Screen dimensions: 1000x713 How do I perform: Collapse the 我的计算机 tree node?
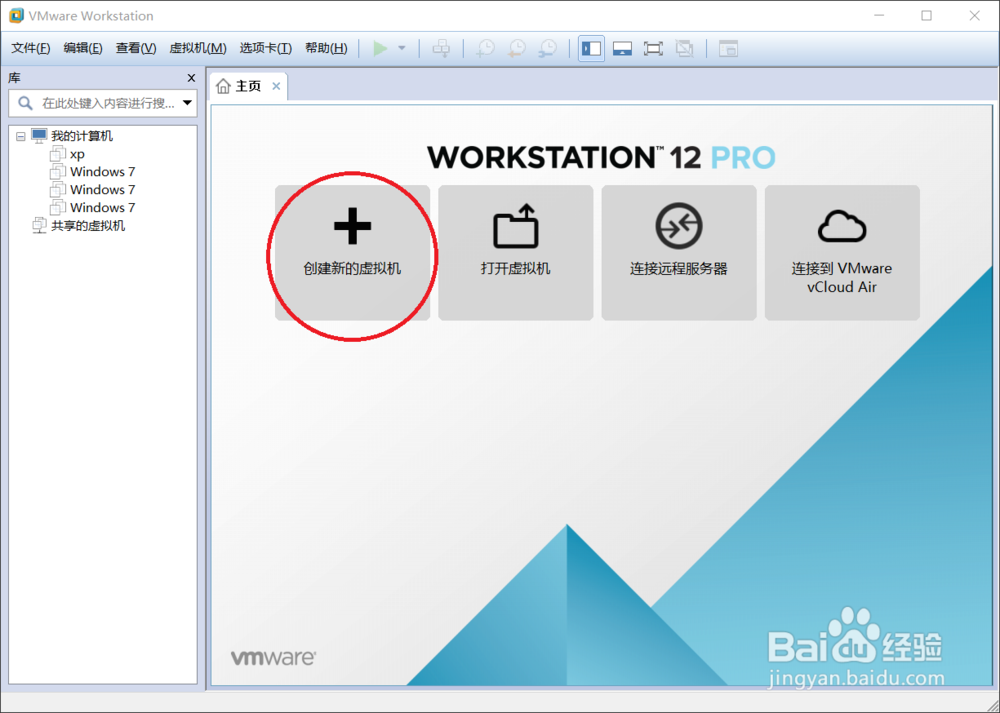21,136
